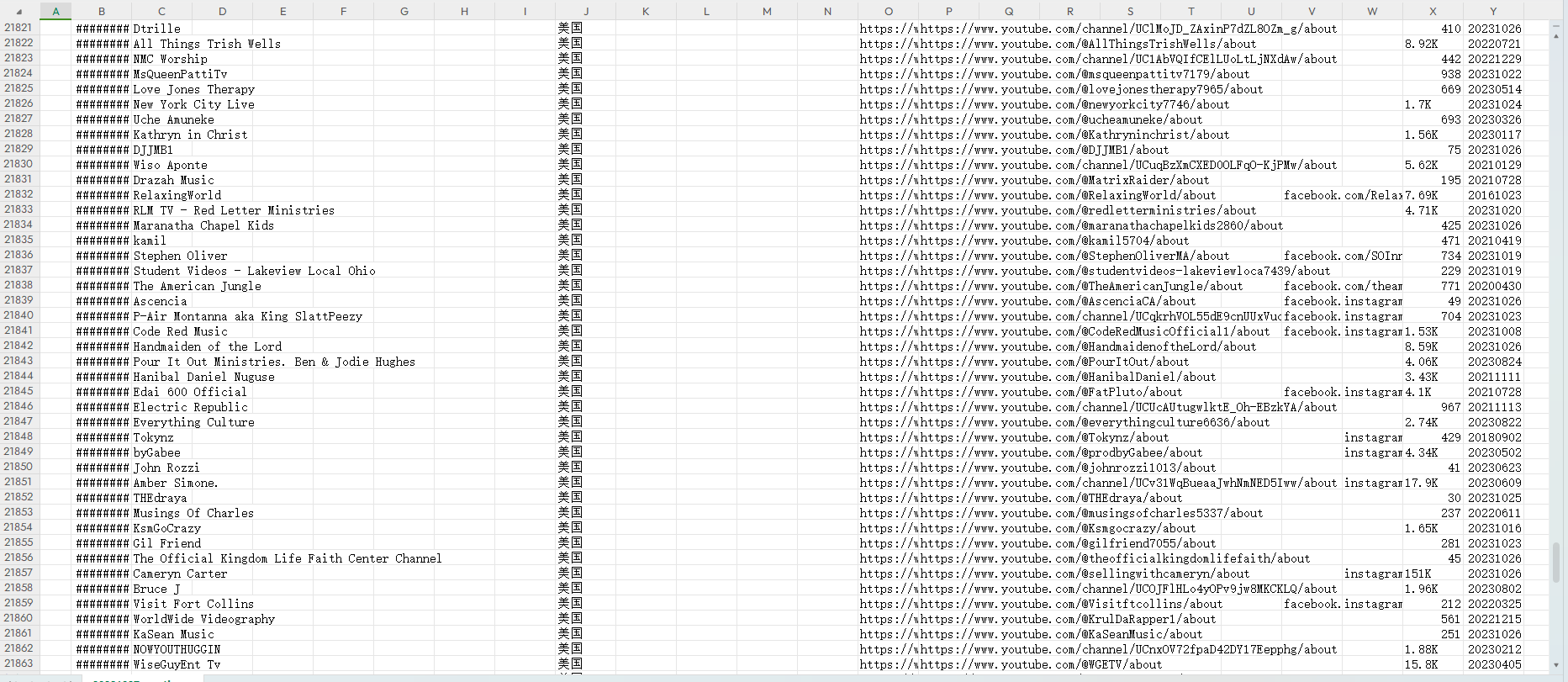Image resolution: width=1568 pixels, height=682 pixels.
Task: Click cell 'NOWYOUTHUGGIN'
Action: tap(177, 649)
